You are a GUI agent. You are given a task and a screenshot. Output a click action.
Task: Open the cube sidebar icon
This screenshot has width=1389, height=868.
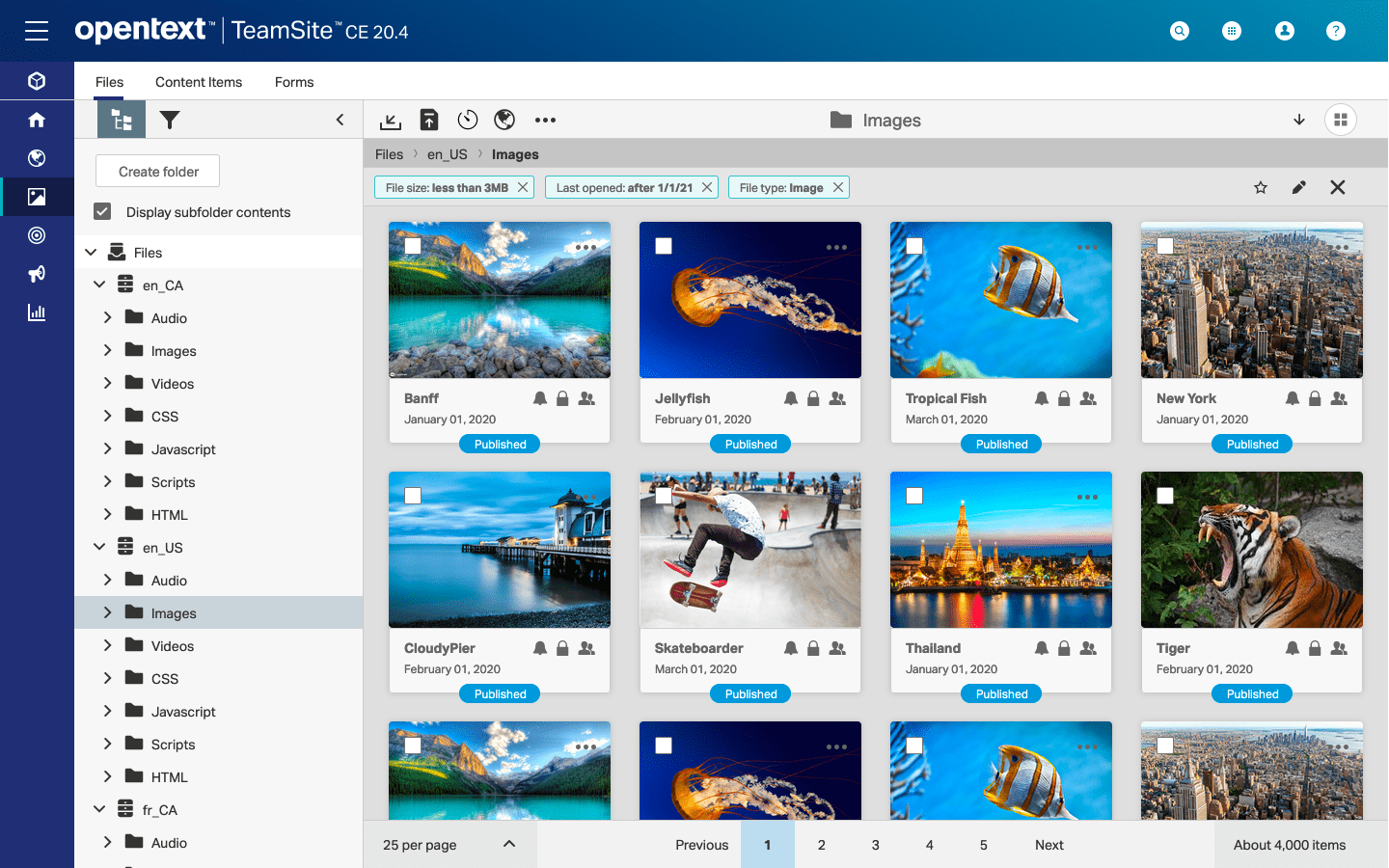tap(37, 81)
